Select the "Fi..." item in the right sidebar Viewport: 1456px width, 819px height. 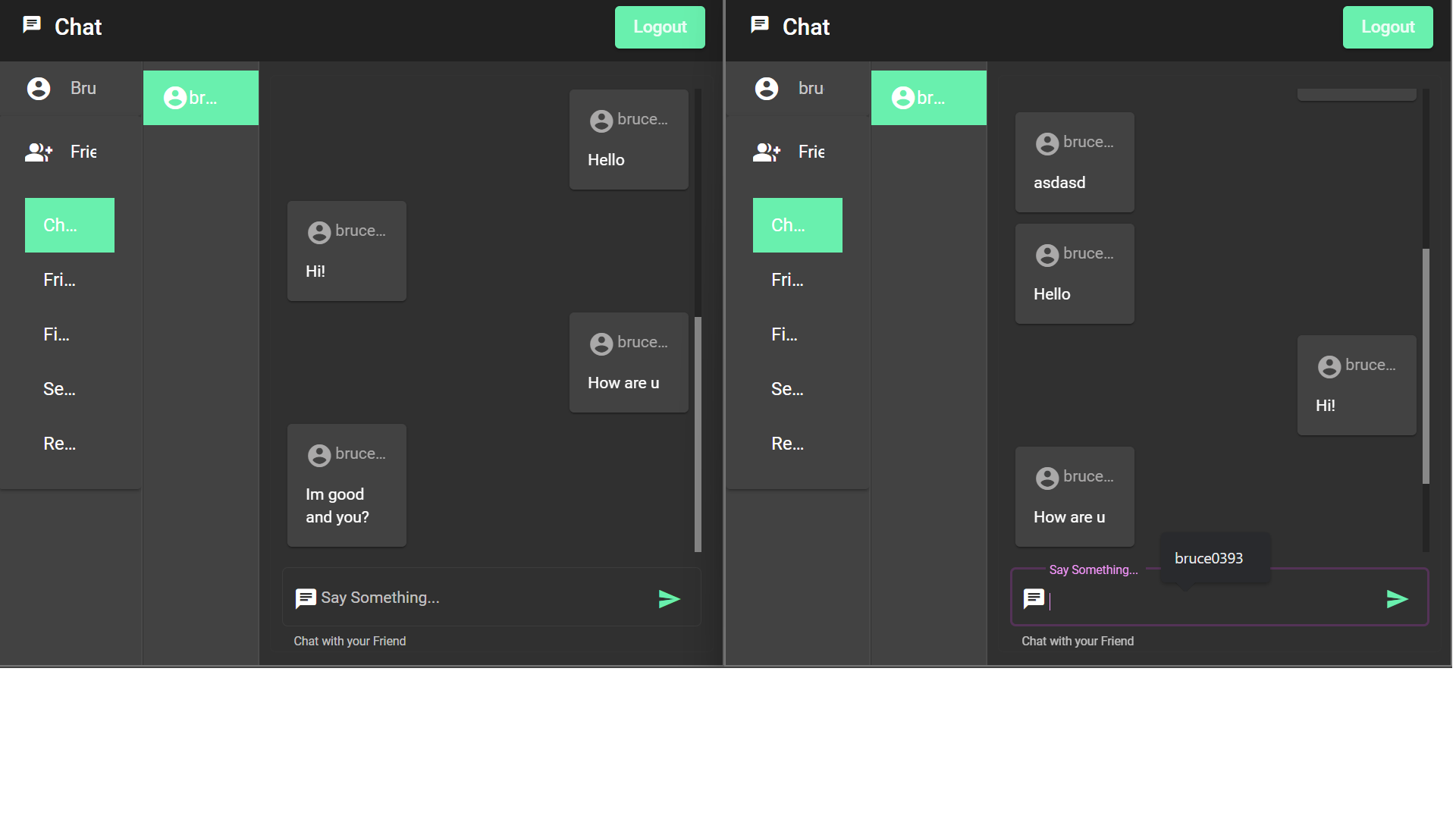pyautogui.click(x=784, y=334)
